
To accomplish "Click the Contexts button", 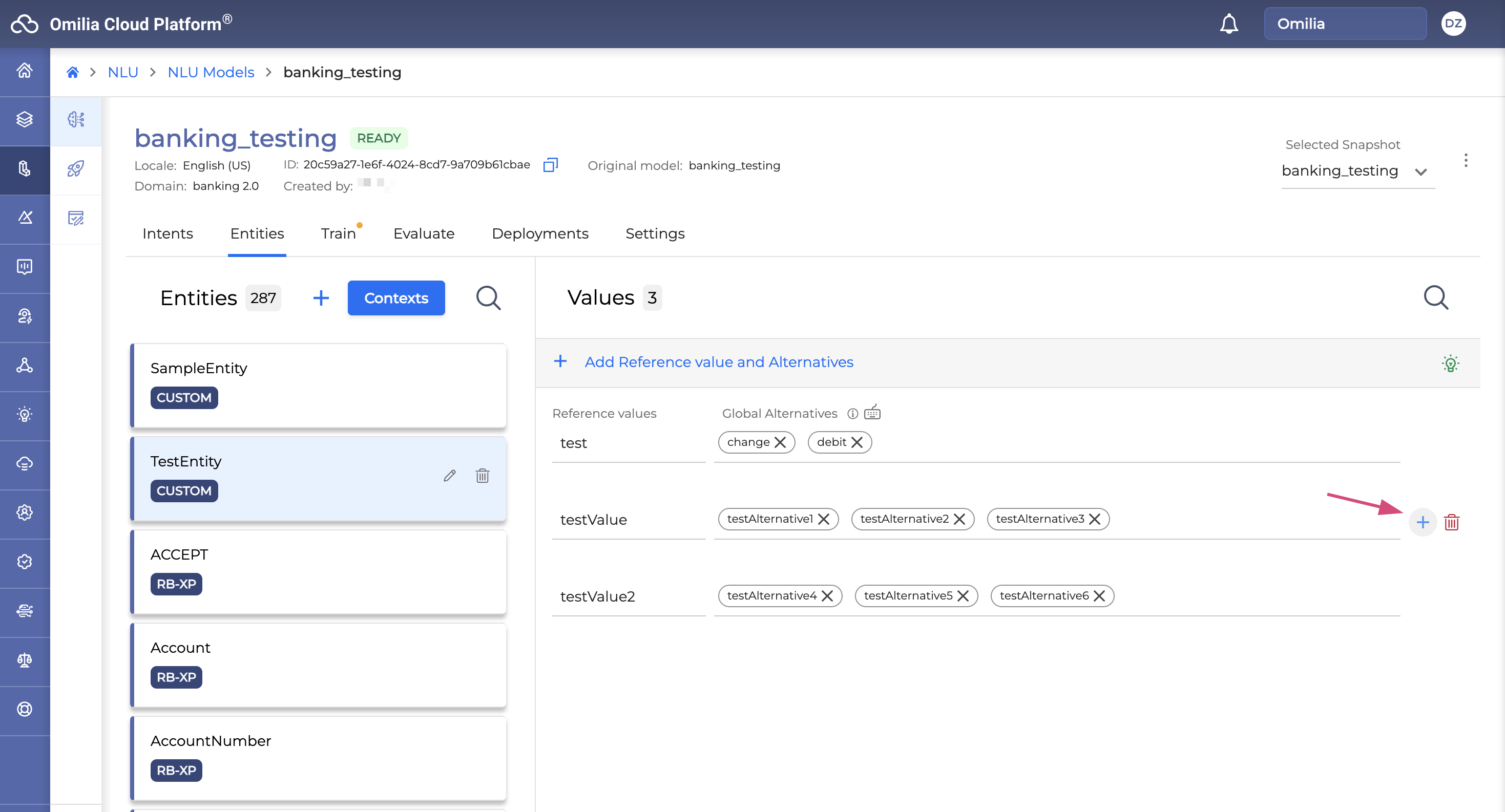I will 396,297.
